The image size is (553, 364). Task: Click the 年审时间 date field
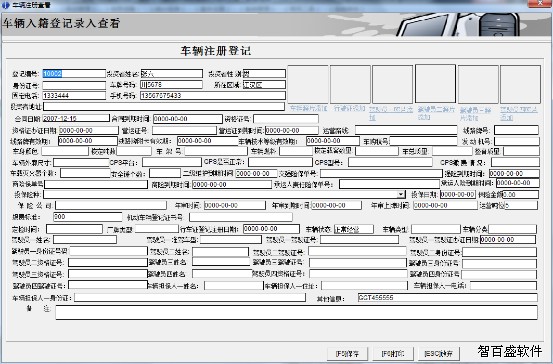[235, 205]
